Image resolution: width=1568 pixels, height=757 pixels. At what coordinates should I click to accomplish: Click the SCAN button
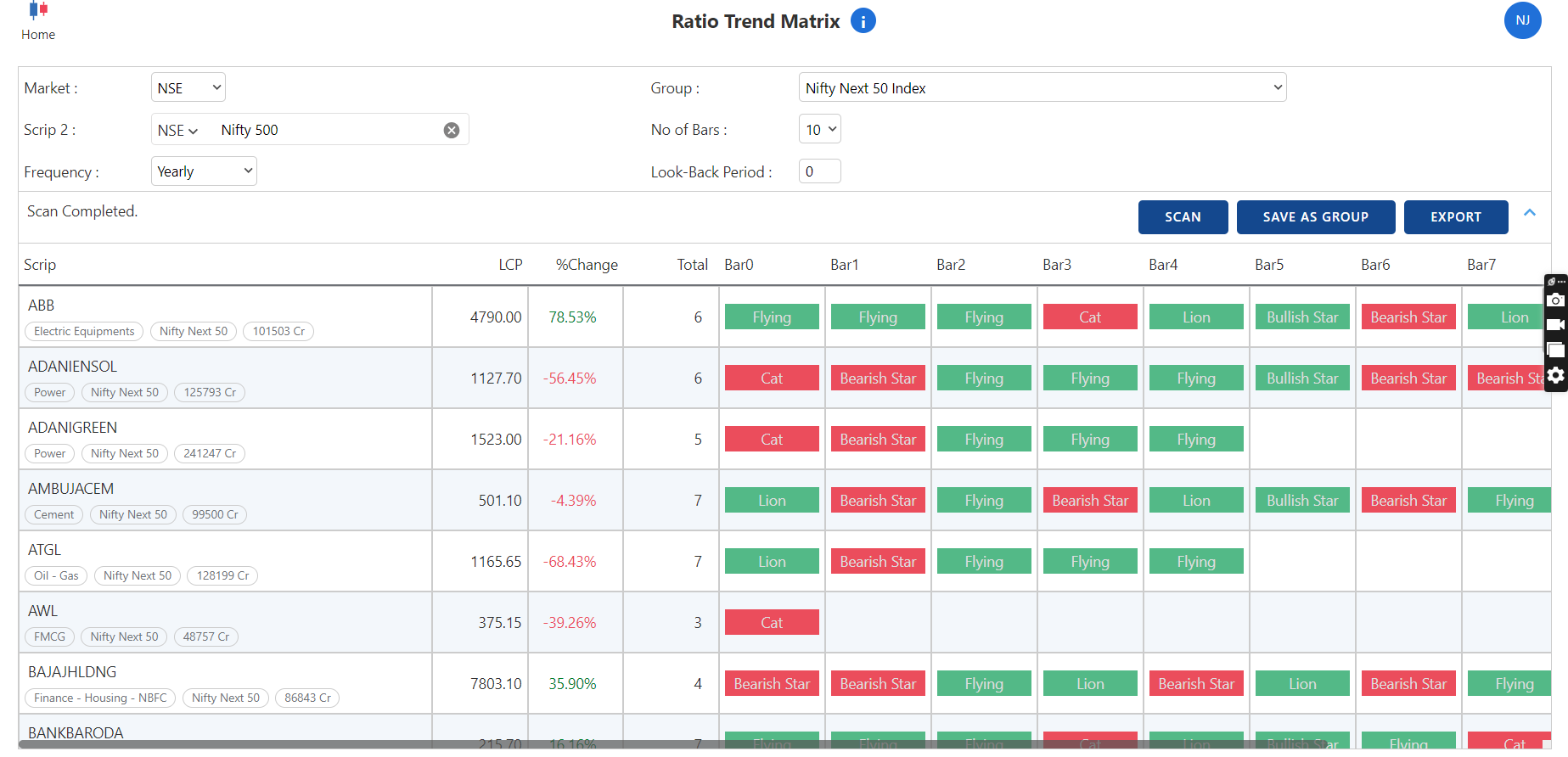click(1183, 217)
